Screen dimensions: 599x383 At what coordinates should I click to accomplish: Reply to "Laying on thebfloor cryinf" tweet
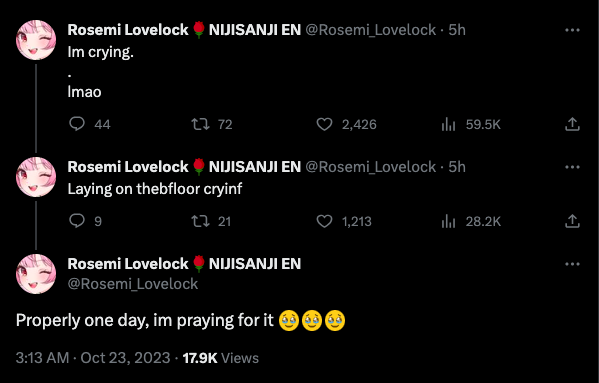[x=85, y=221]
